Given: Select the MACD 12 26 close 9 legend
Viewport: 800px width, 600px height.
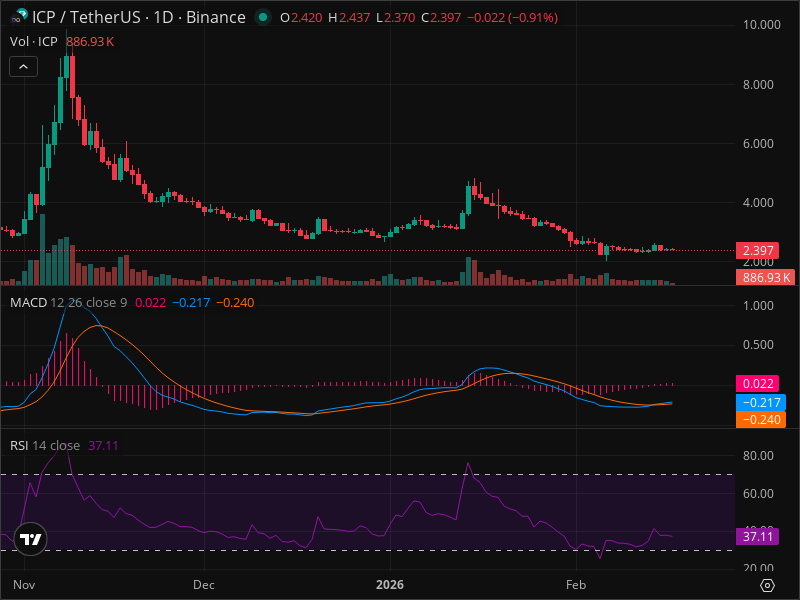Looking at the screenshot, I should click(x=68, y=303).
